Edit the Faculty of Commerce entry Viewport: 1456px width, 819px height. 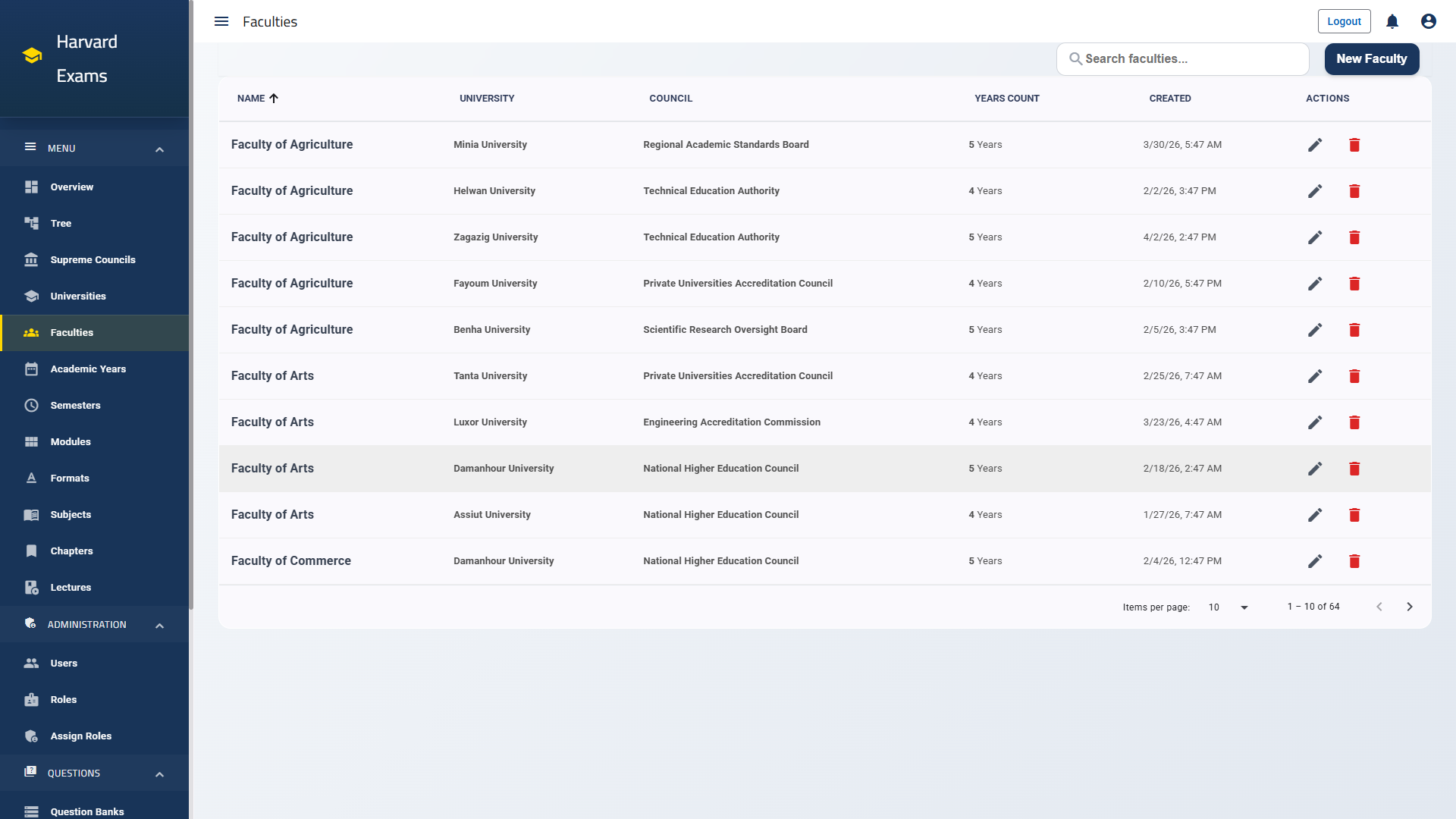coord(1315,561)
